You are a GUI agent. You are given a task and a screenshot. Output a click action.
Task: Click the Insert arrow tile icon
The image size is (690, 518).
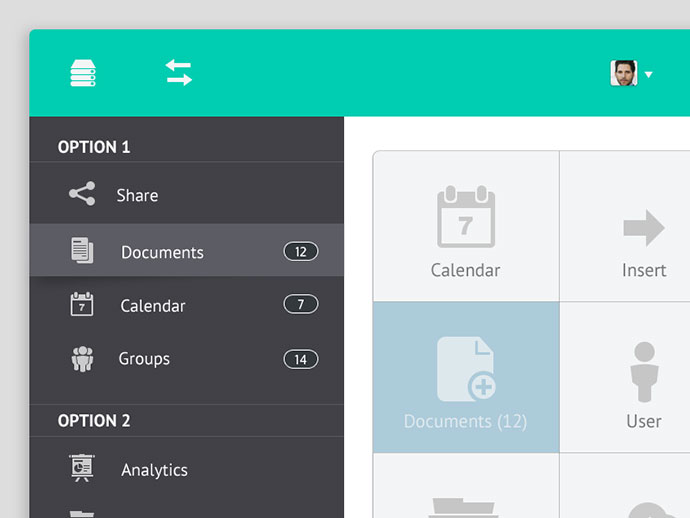[x=644, y=228]
